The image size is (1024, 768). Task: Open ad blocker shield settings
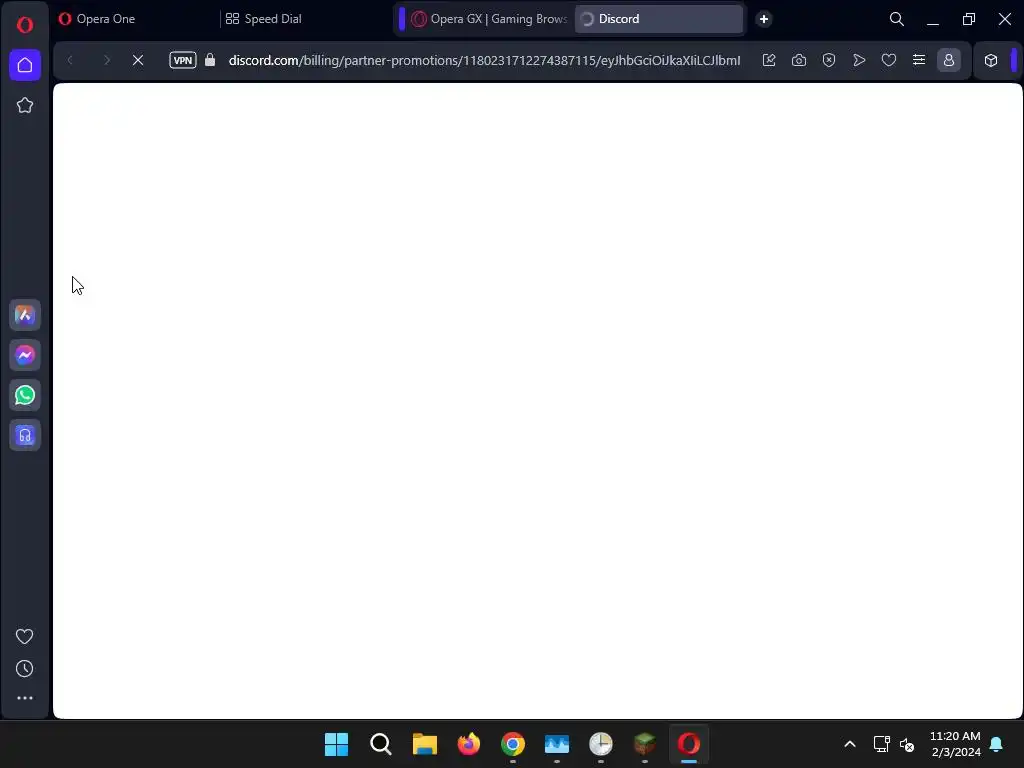829,60
